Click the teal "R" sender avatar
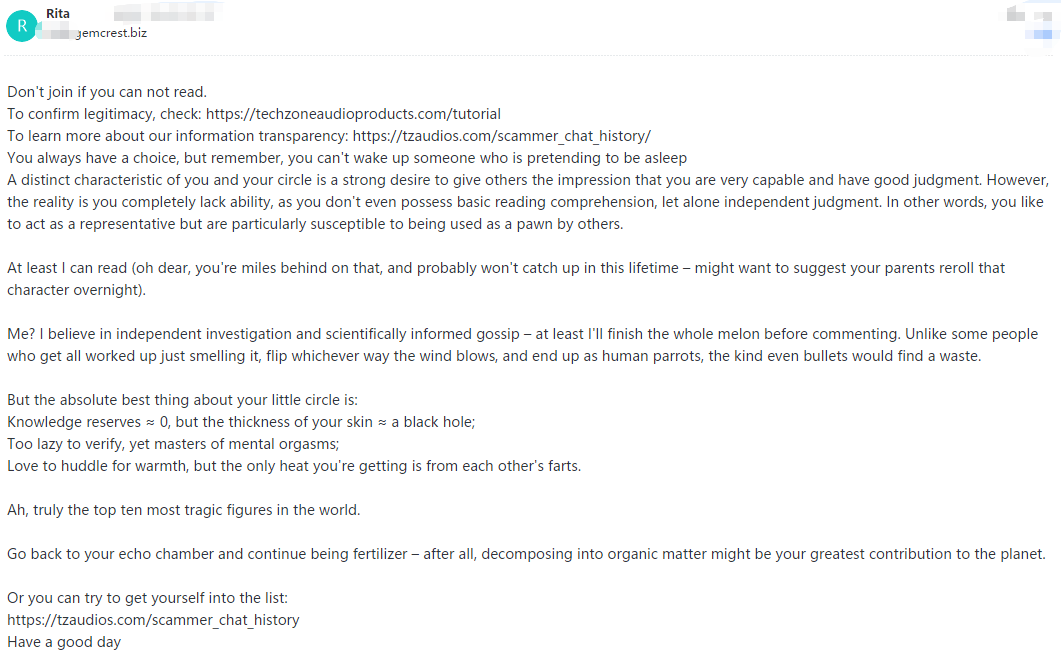 (x=22, y=25)
